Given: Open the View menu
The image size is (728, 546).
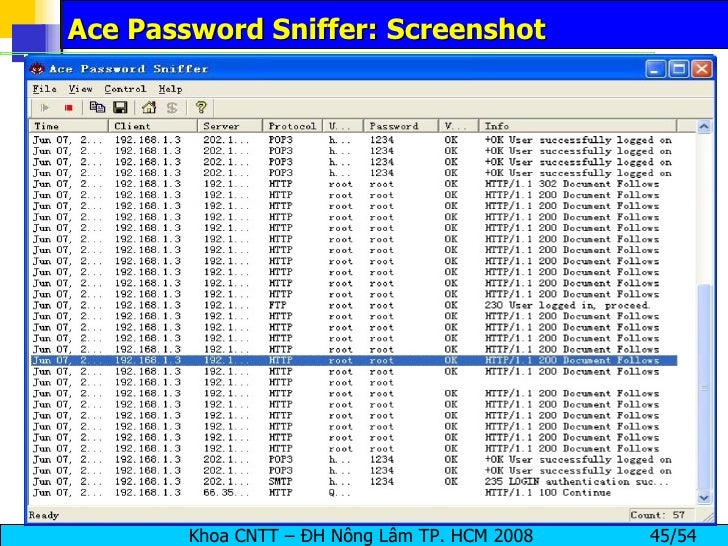Looking at the screenshot, I should [80, 89].
